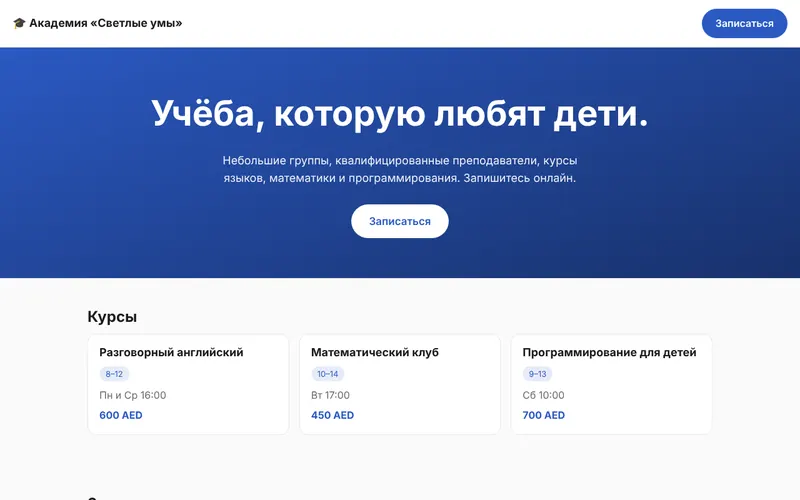Open the Математический клуб course card title
The width and height of the screenshot is (800, 500).
click(x=375, y=353)
